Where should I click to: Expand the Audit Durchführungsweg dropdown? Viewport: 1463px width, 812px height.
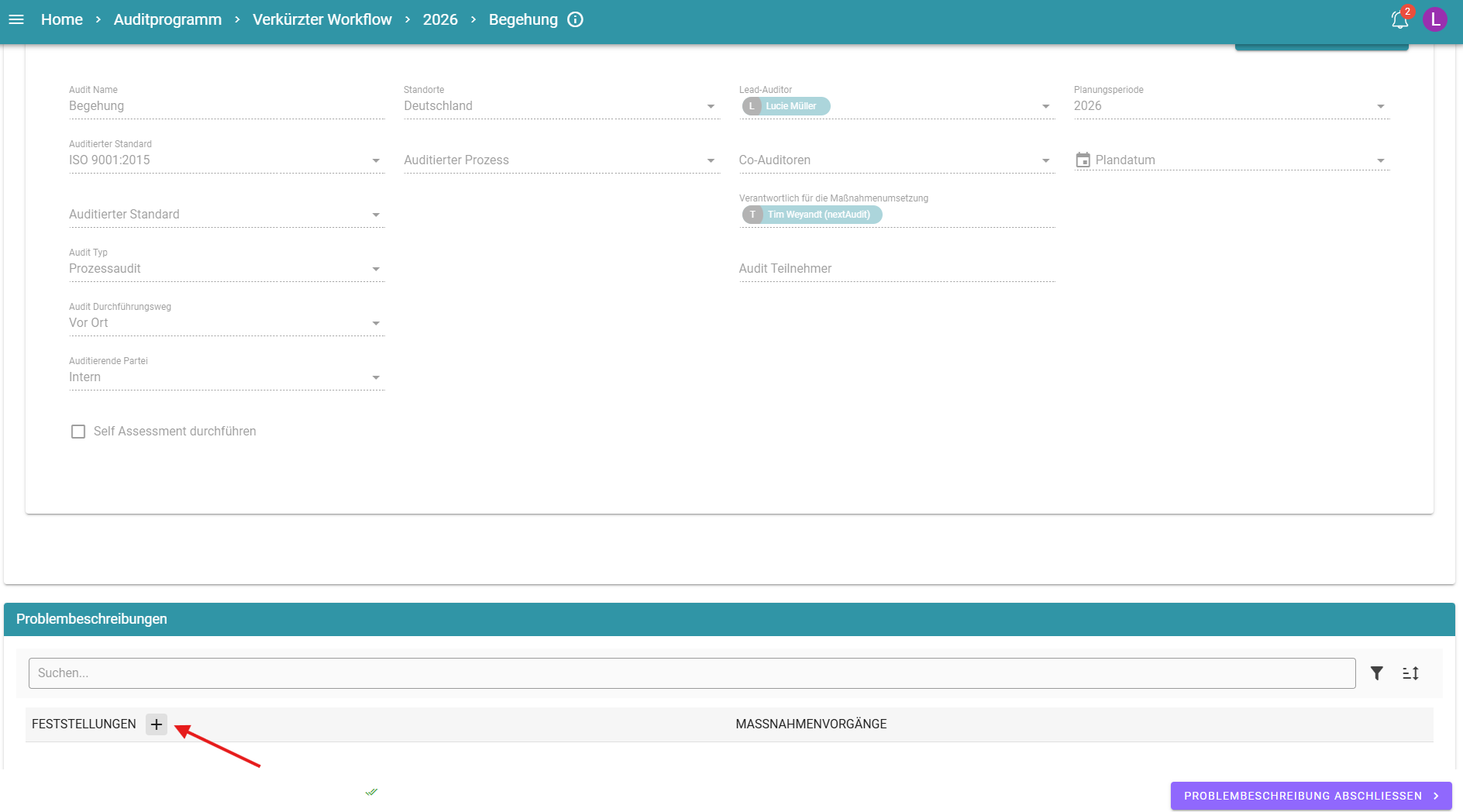[x=376, y=323]
